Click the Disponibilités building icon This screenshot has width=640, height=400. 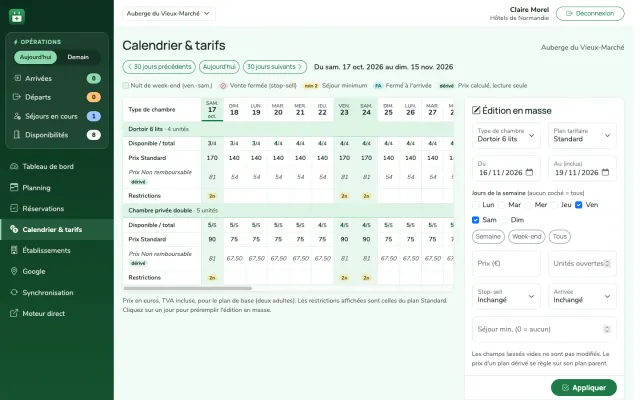click(x=17, y=135)
